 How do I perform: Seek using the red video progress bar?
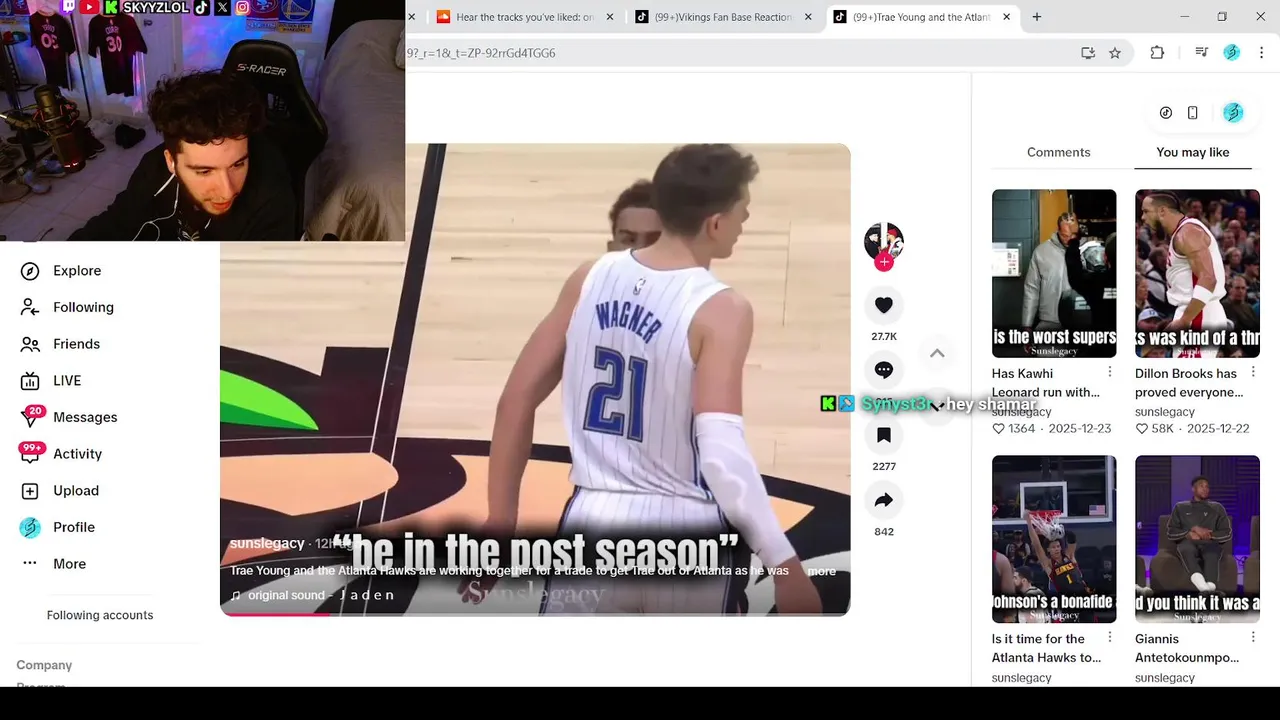pyautogui.click(x=535, y=613)
